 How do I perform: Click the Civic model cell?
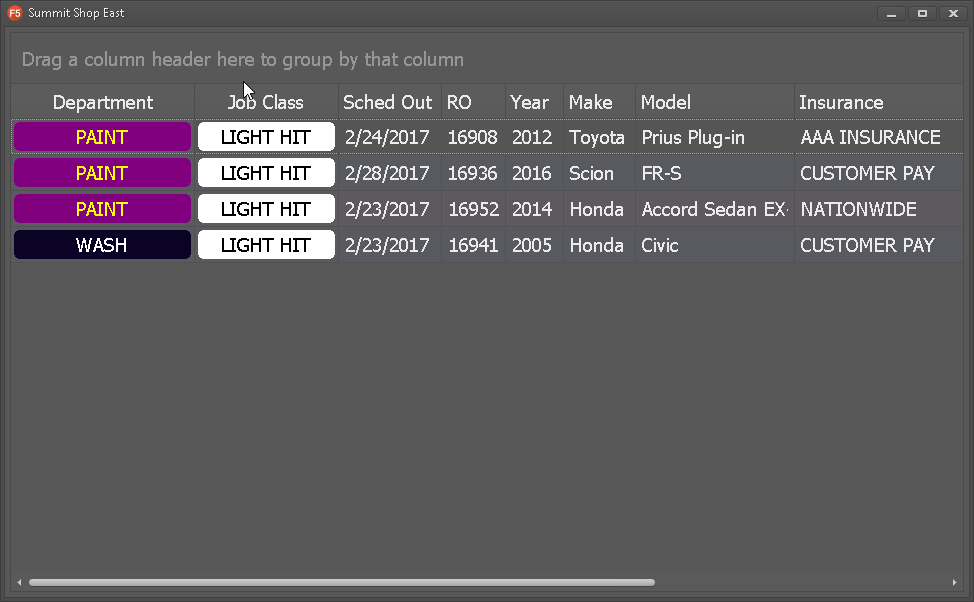[660, 245]
